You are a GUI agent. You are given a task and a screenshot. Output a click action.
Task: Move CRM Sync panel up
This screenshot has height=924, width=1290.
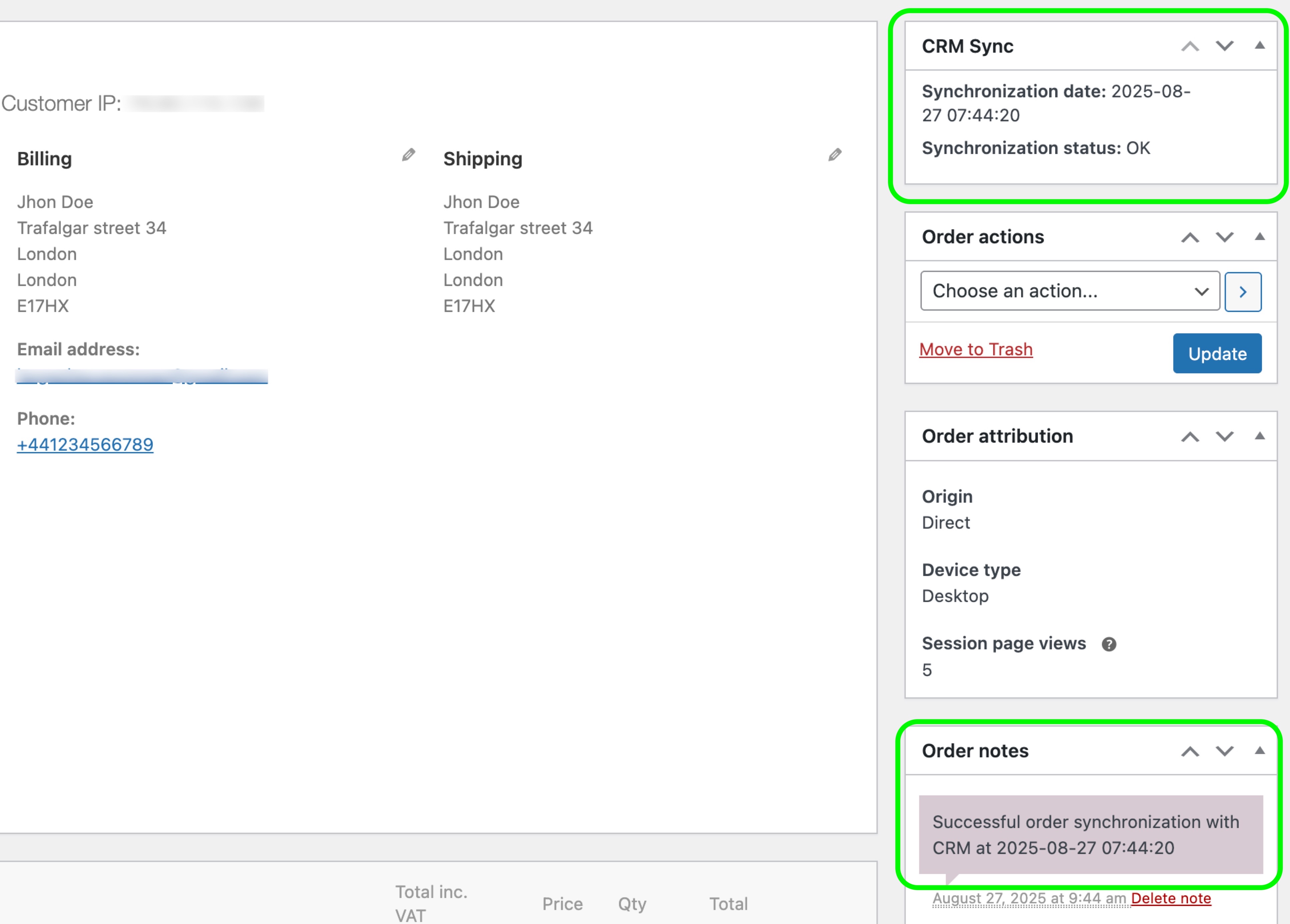(1190, 46)
